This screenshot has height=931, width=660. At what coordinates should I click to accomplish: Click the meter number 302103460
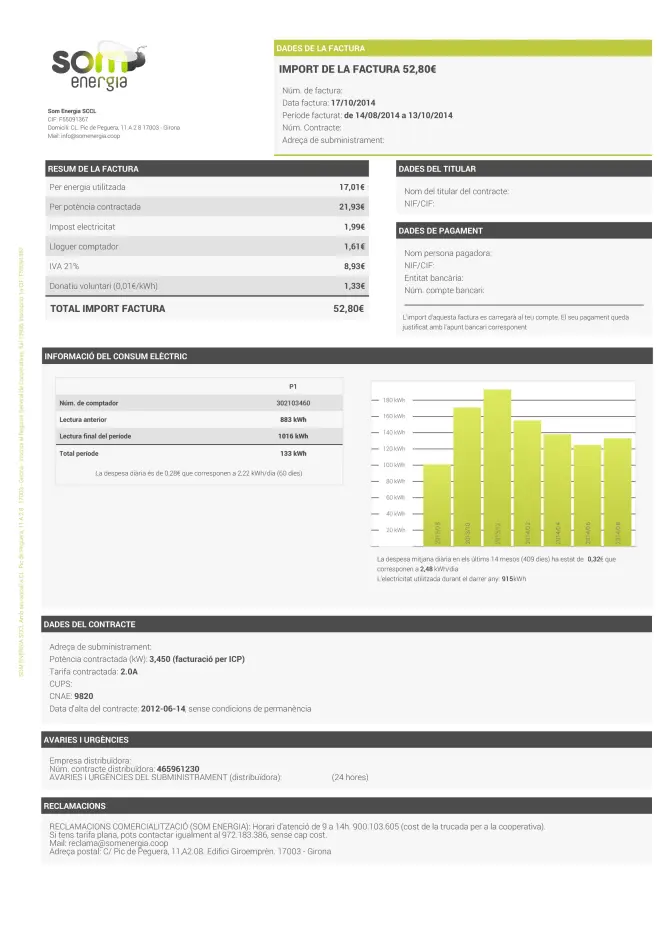point(293,402)
